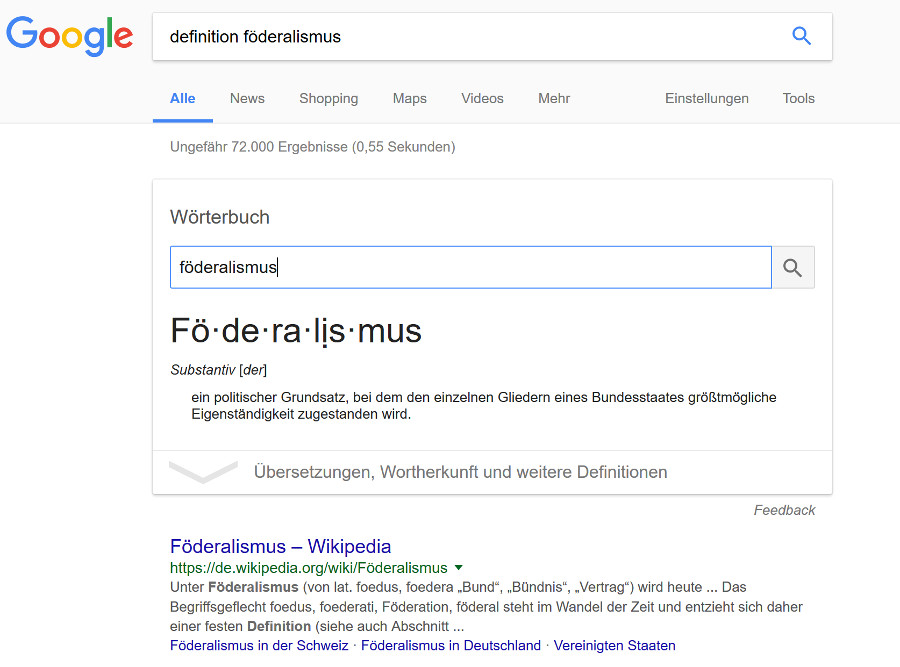Switch to the Maps tab
The image size is (900, 667).
(409, 98)
